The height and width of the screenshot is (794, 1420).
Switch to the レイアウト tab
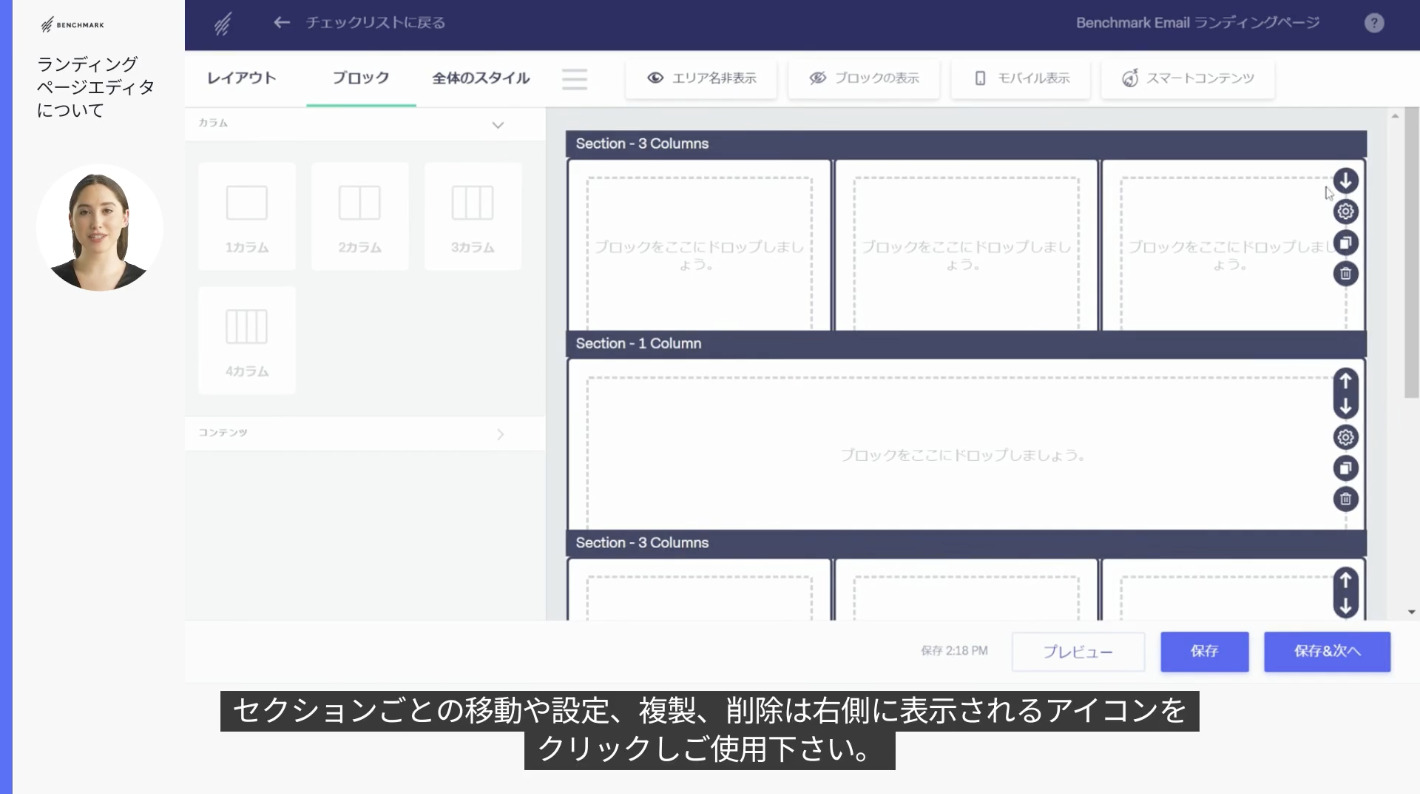click(x=241, y=78)
